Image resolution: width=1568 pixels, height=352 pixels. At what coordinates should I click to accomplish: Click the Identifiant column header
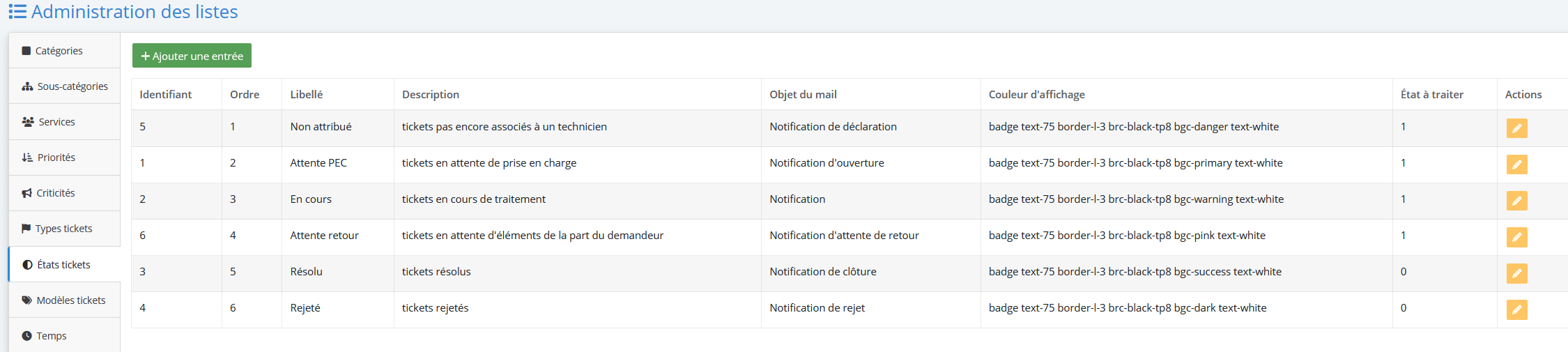[165, 94]
